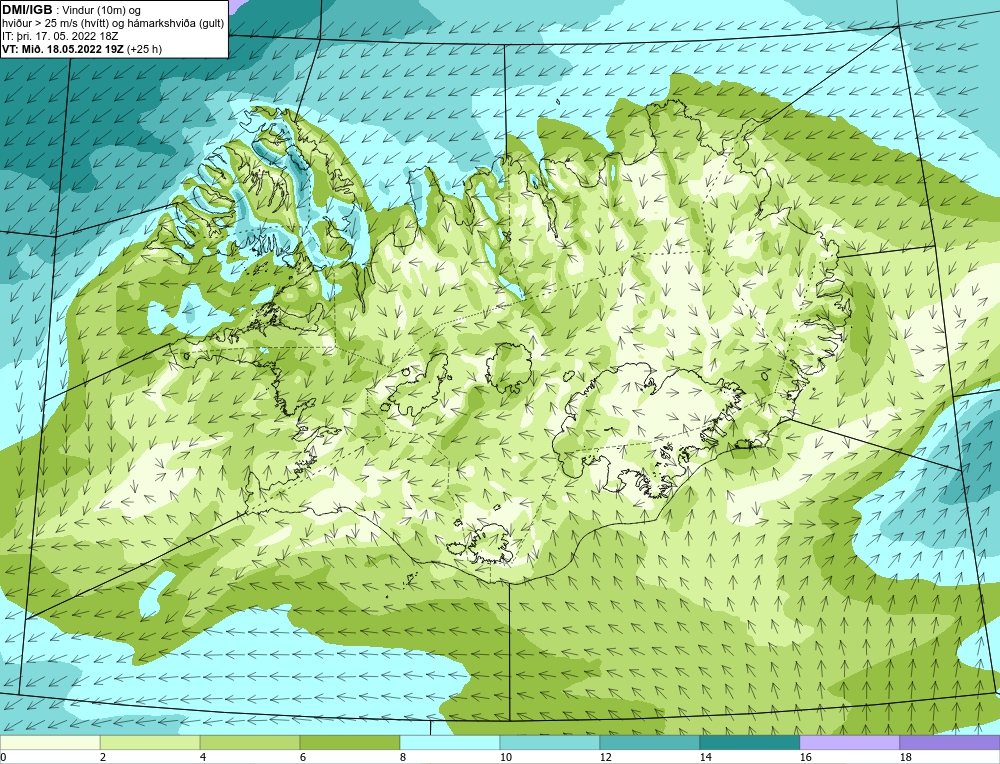This screenshot has width=1000, height=764.
Task: Click the 6–8 m/s olive green legend swatch
Action: pos(349,743)
